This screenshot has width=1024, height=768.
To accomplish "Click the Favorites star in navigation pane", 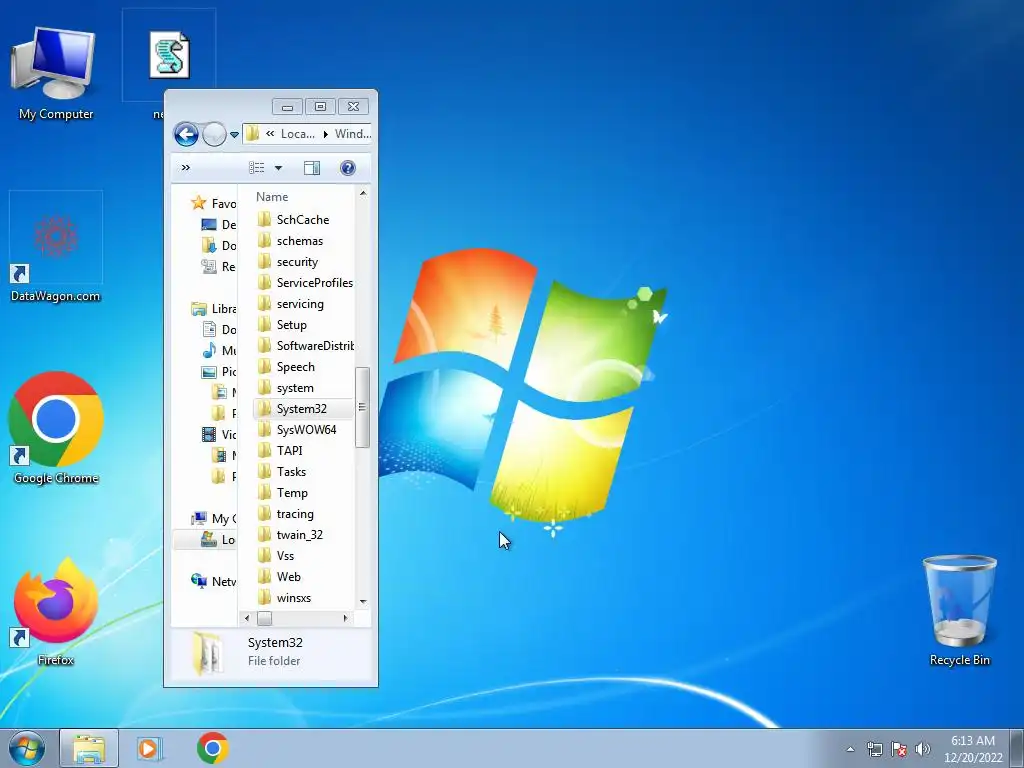I will (x=199, y=203).
